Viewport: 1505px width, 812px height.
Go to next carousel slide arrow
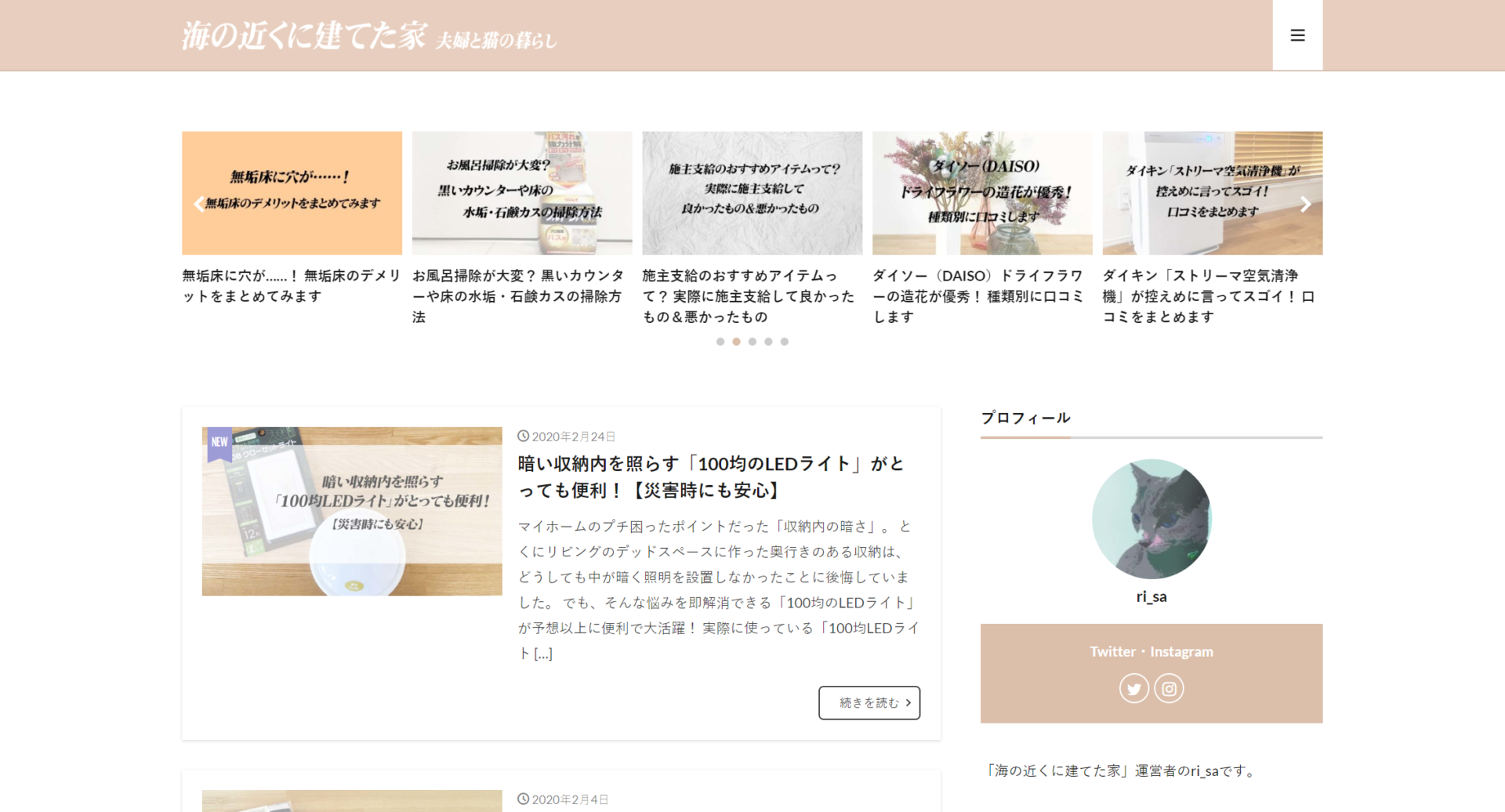click(x=1305, y=204)
